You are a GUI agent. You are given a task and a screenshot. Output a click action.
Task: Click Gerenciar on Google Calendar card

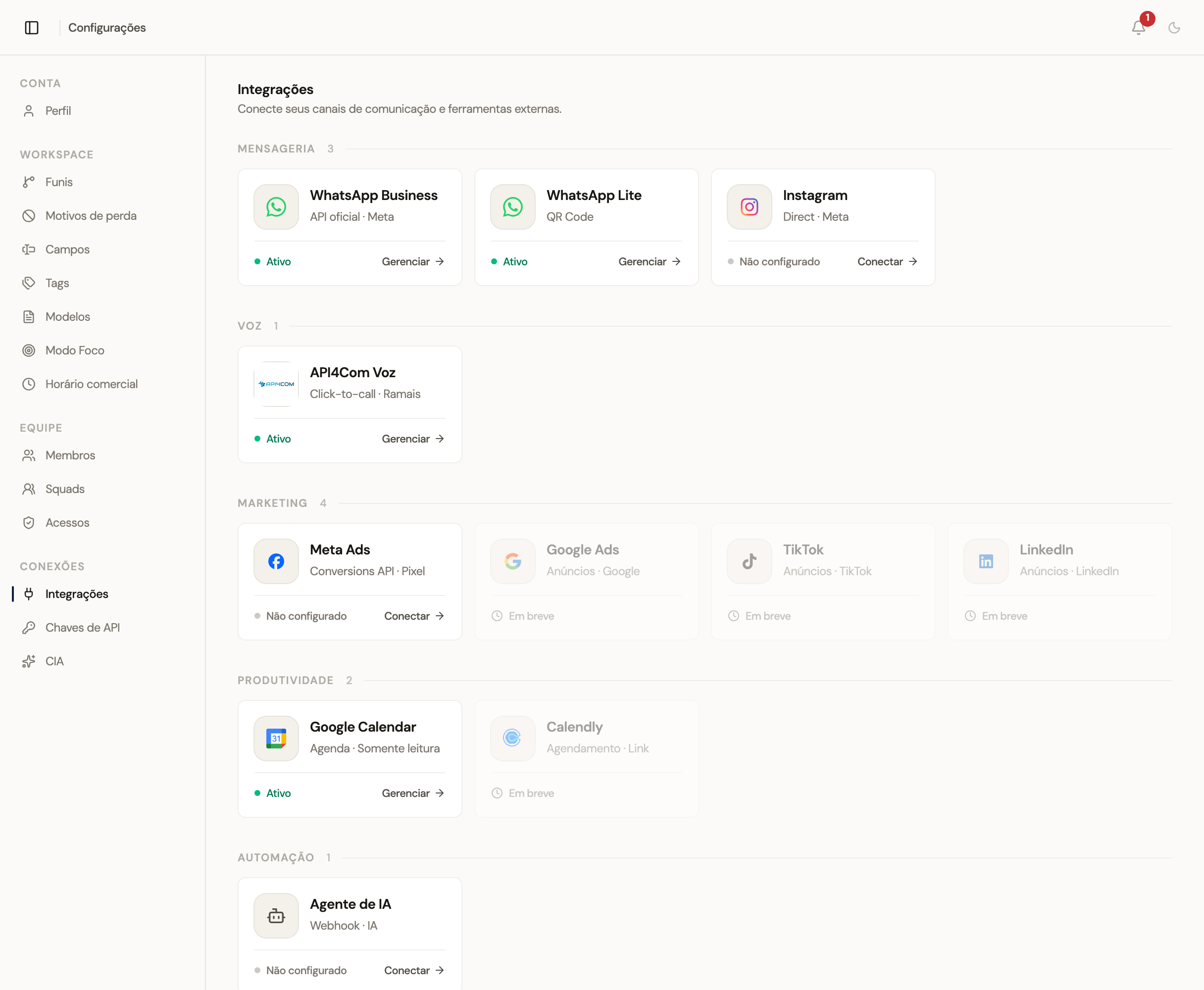(x=413, y=793)
